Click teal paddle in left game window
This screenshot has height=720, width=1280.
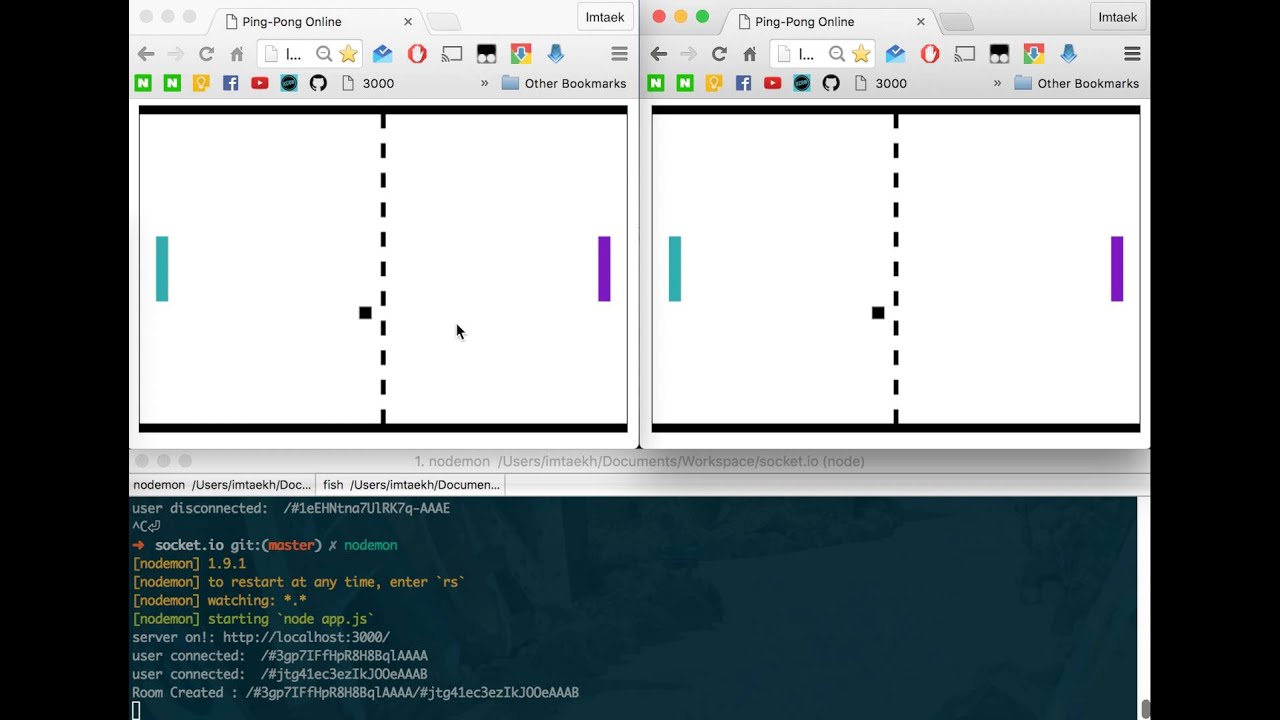[x=162, y=269]
